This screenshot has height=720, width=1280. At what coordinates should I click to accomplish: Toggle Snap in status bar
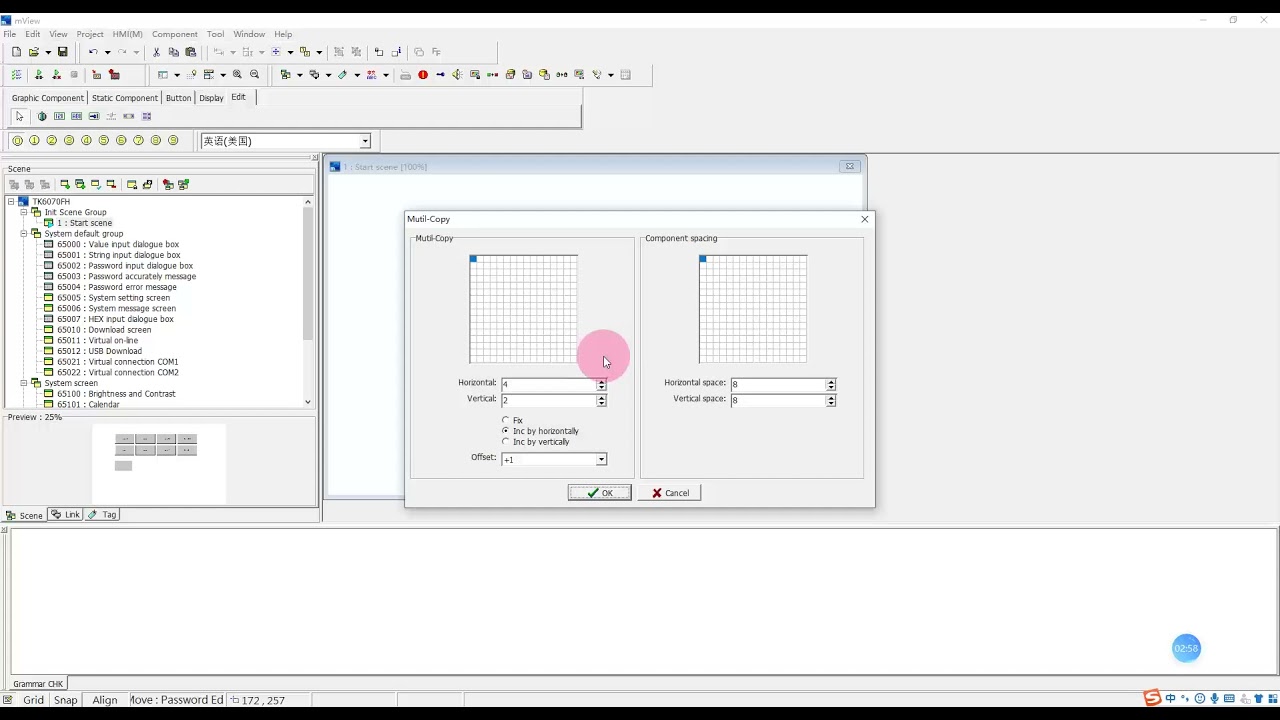(x=66, y=700)
